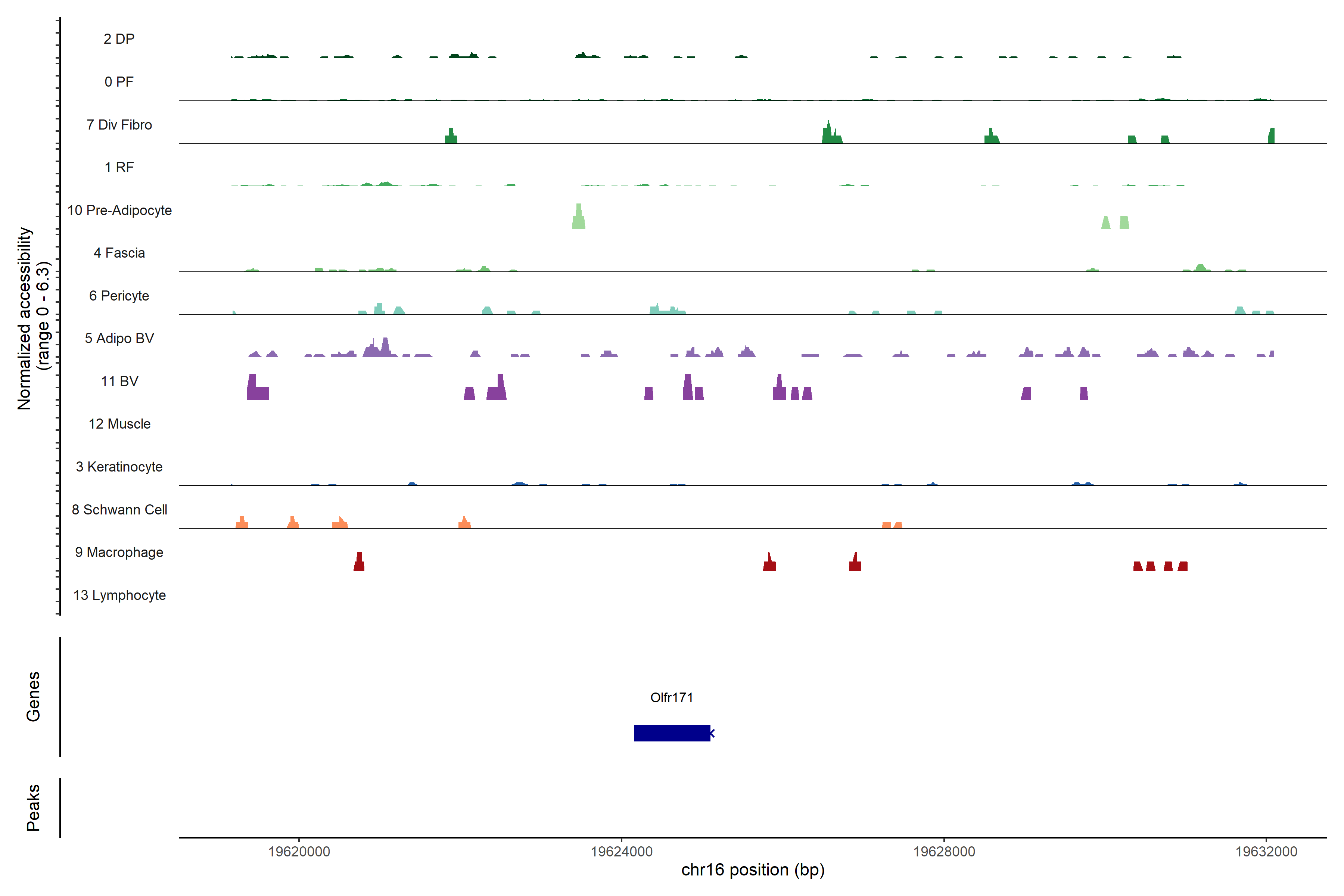Click the 19620000 x-axis tick label
Viewport: 1344px width, 896px height.
point(299,852)
